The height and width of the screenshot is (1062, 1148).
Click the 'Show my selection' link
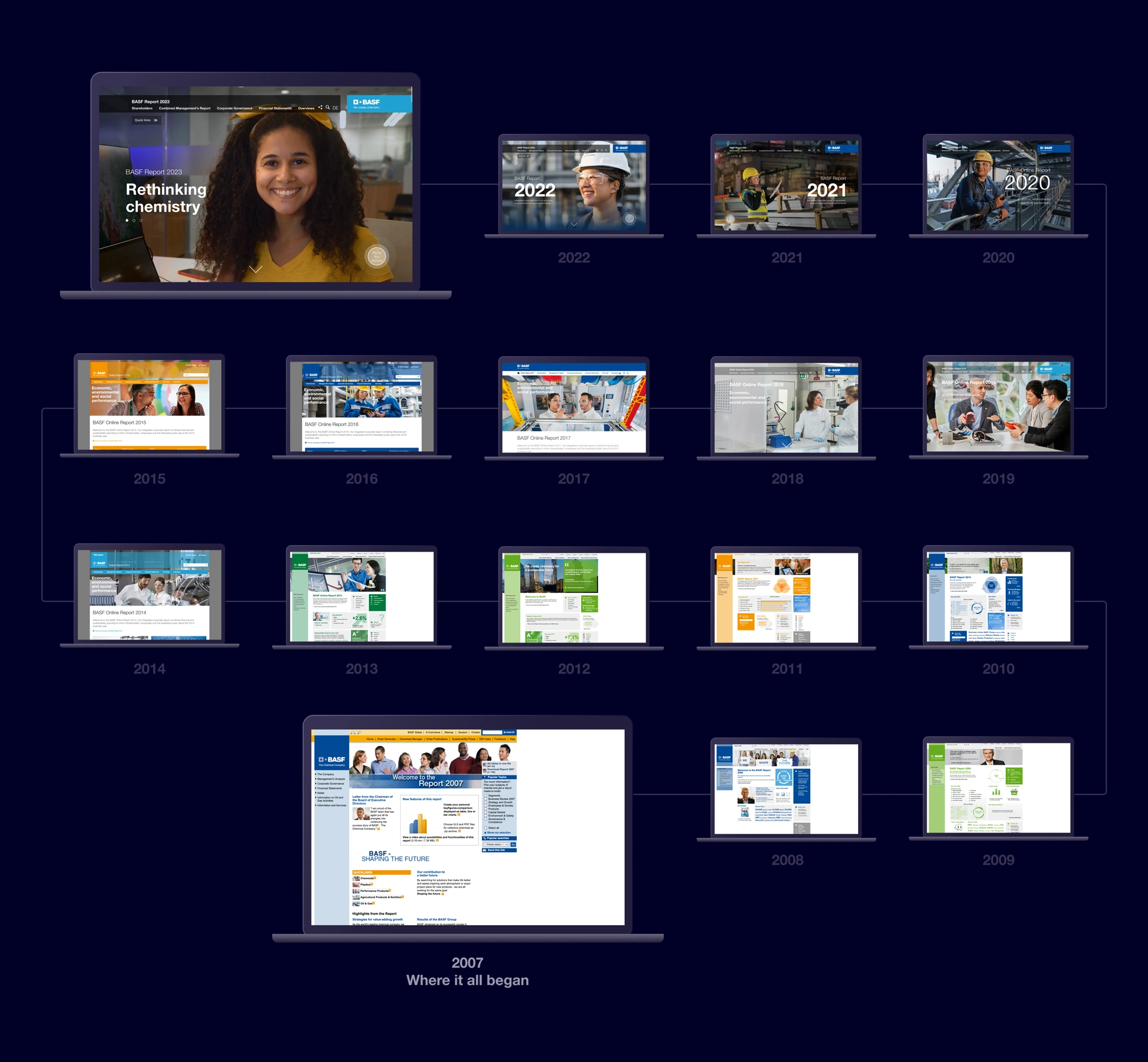[x=497, y=833]
